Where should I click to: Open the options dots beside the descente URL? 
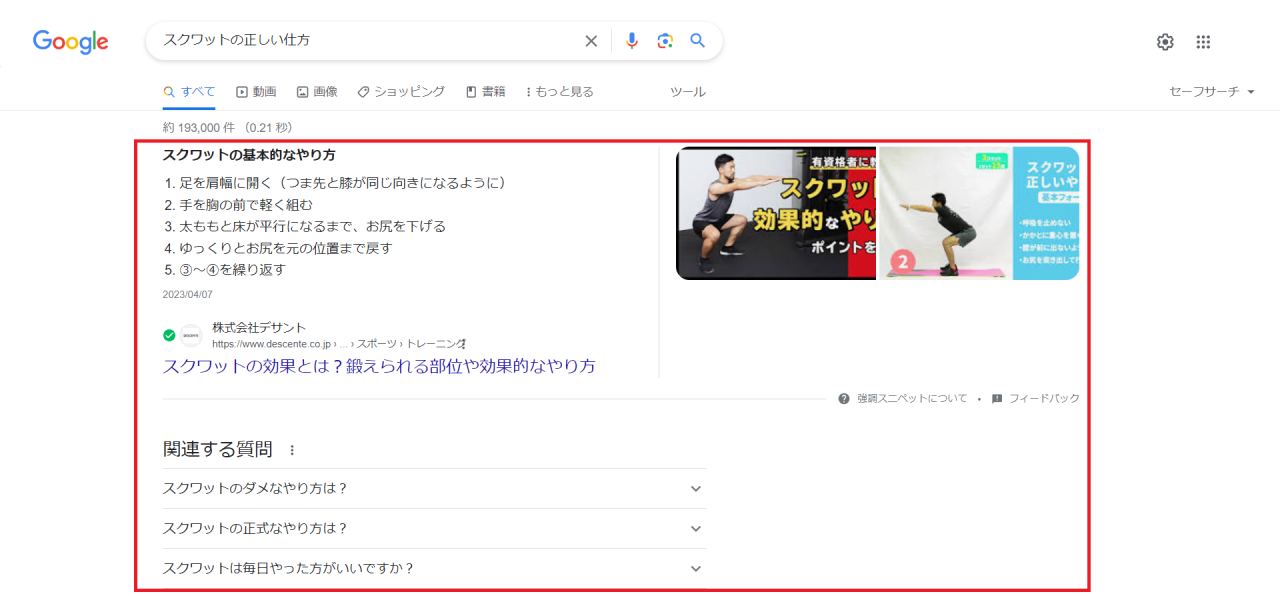[x=463, y=343]
